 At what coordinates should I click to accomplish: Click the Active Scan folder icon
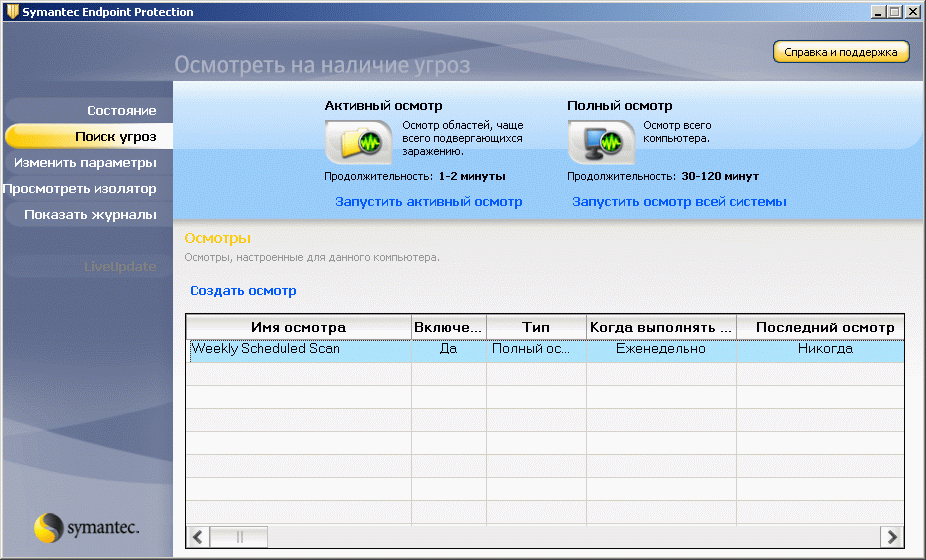(358, 142)
